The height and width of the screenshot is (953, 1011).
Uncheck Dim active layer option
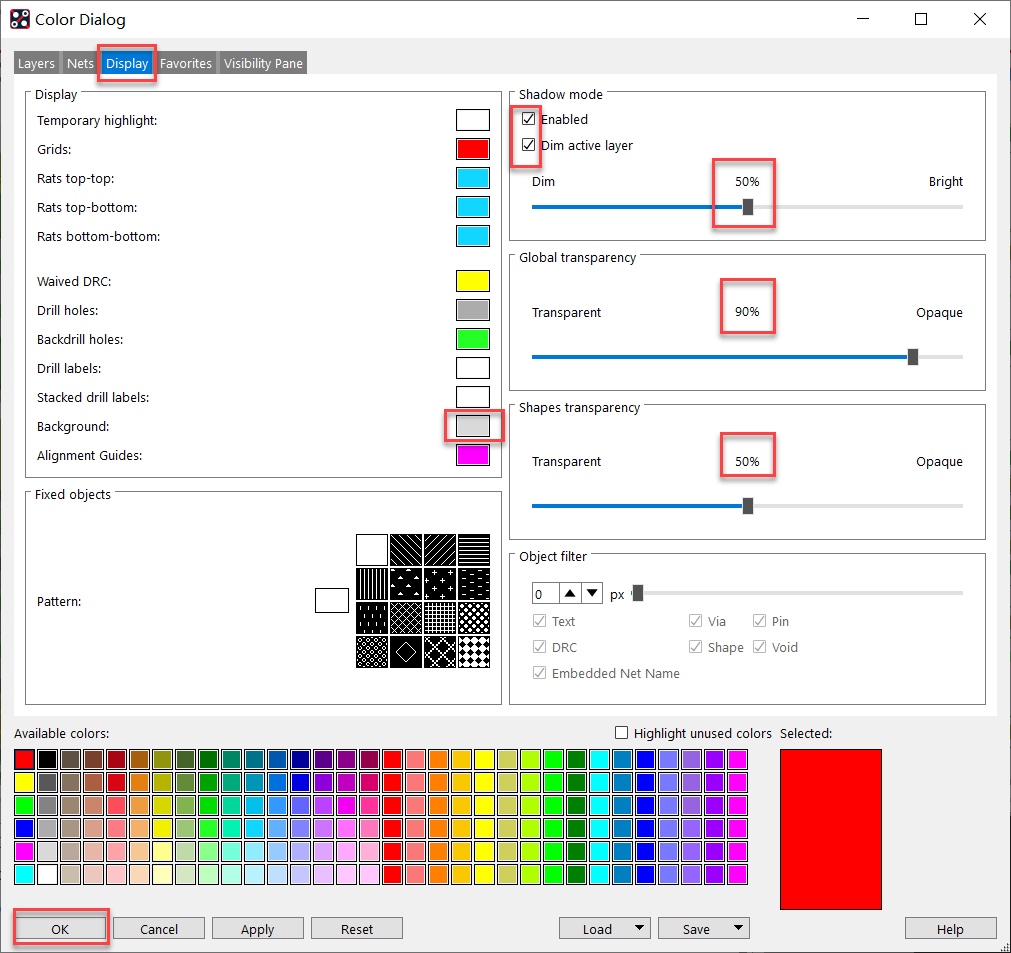(528, 145)
